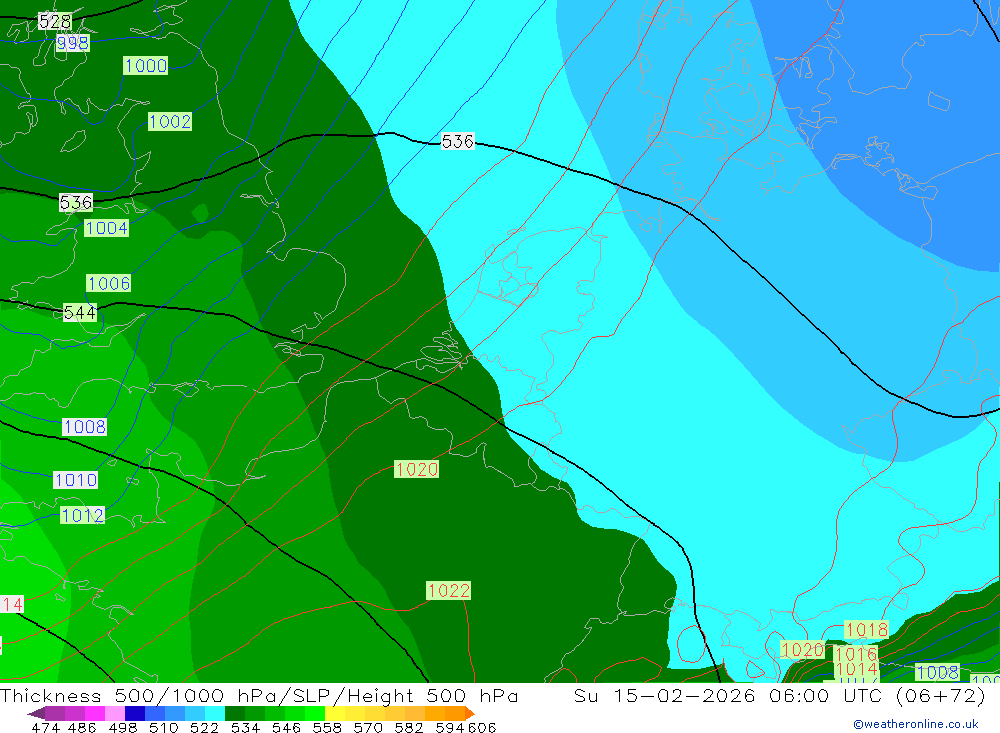Click the 546 legend value
The image size is (1000, 733).
pos(286,727)
